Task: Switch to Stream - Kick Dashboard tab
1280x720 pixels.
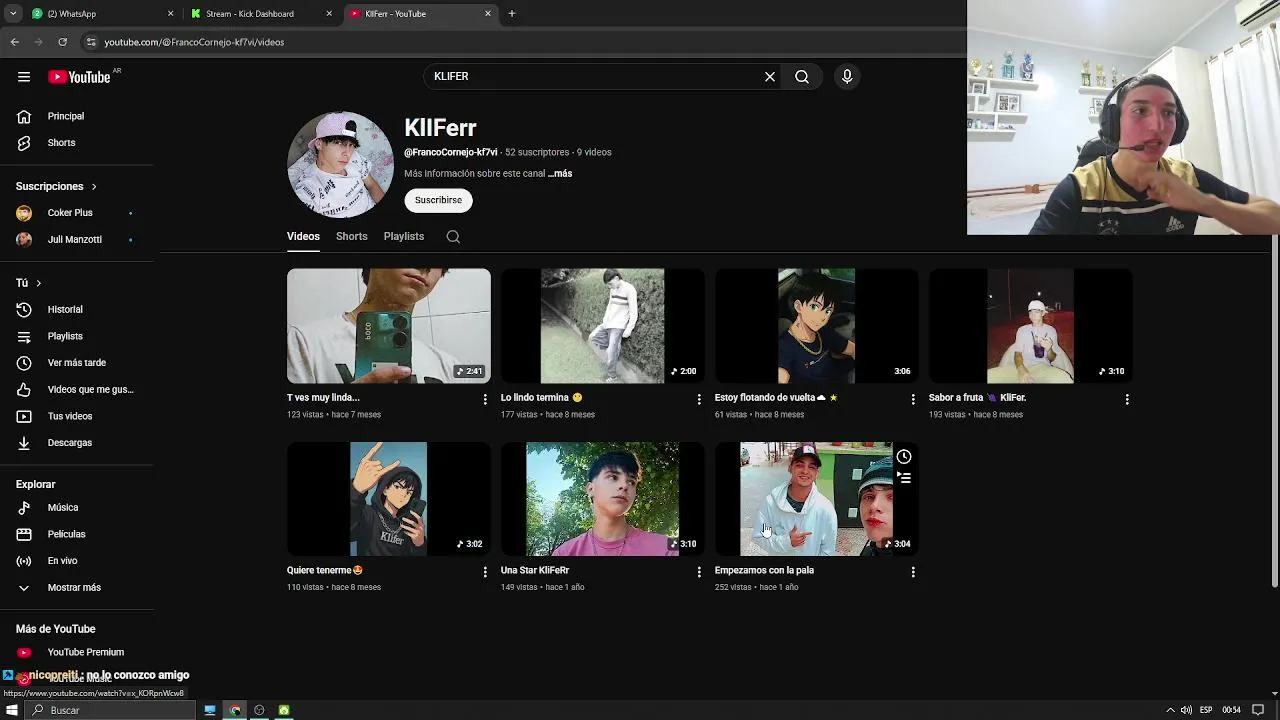Action: [262, 14]
